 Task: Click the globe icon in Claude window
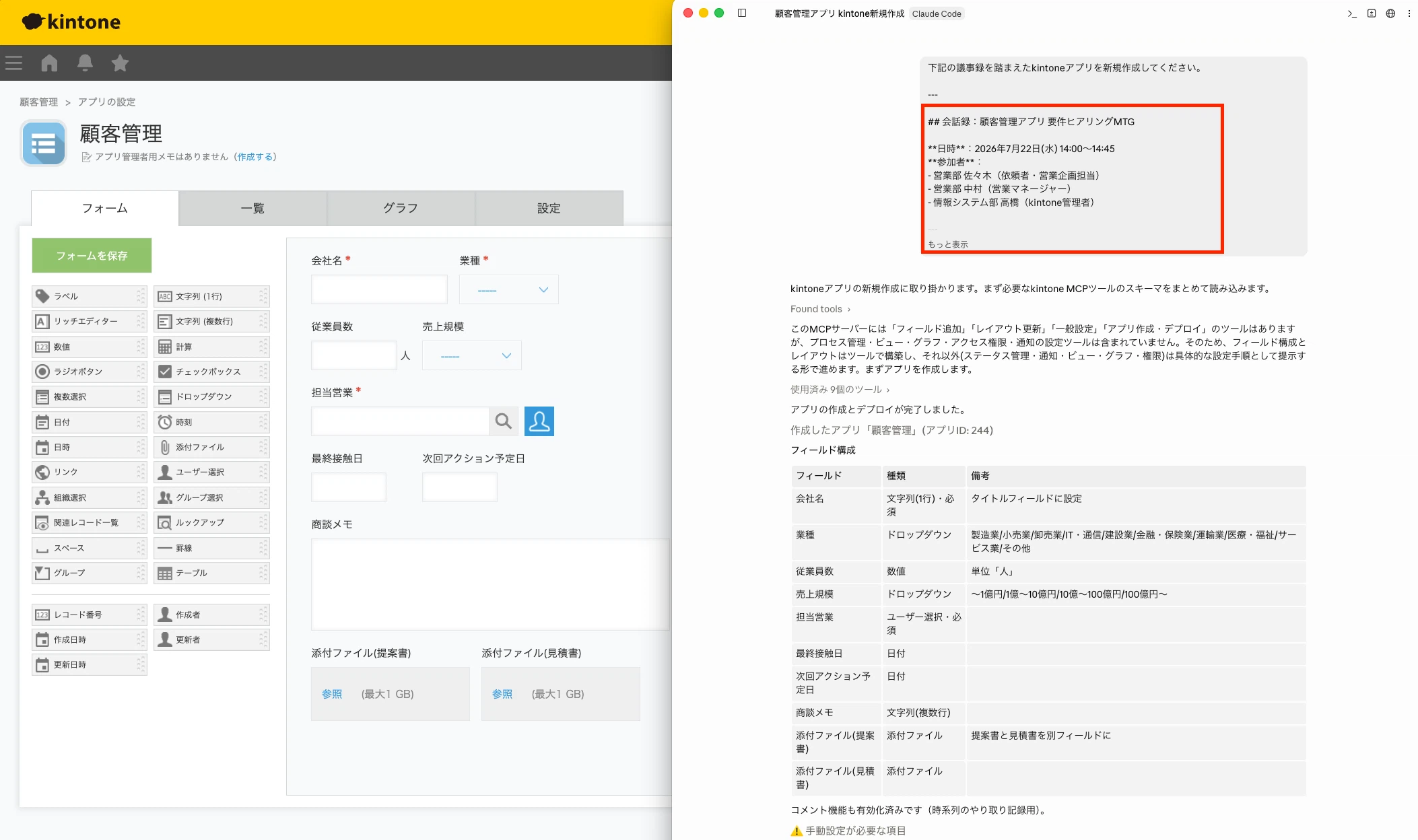(1390, 13)
